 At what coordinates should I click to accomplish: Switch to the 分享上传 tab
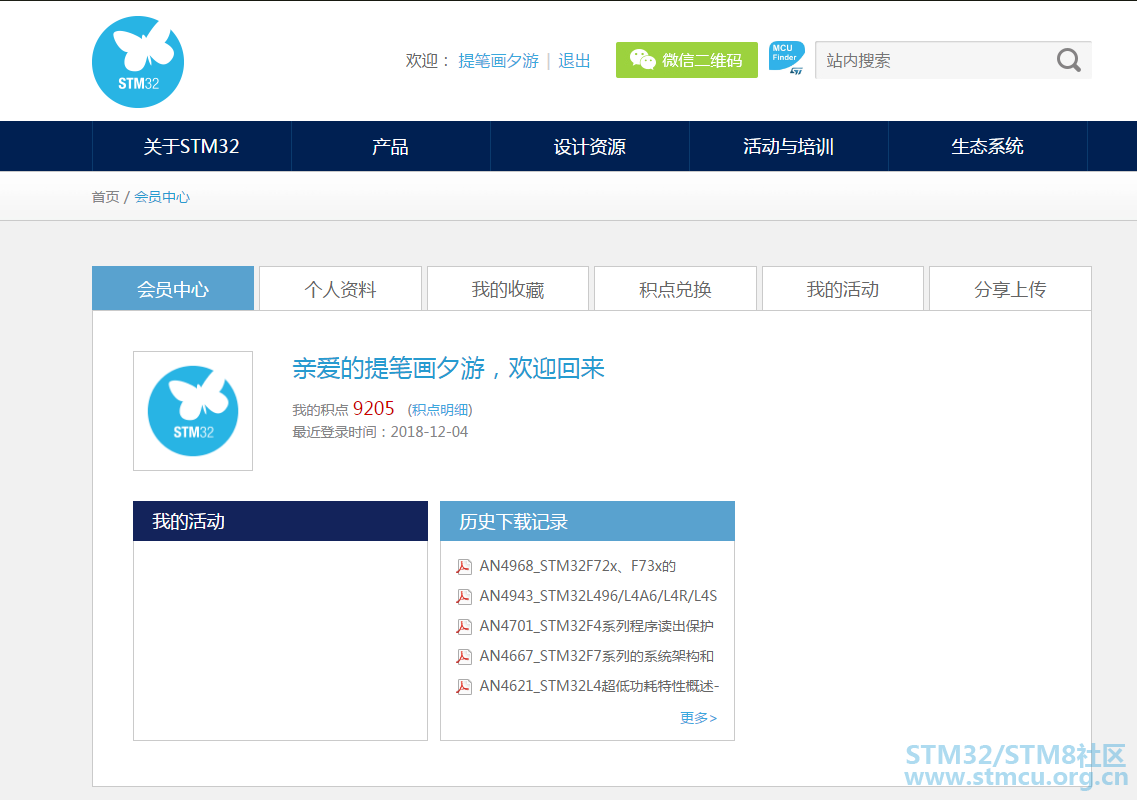pos(1010,289)
